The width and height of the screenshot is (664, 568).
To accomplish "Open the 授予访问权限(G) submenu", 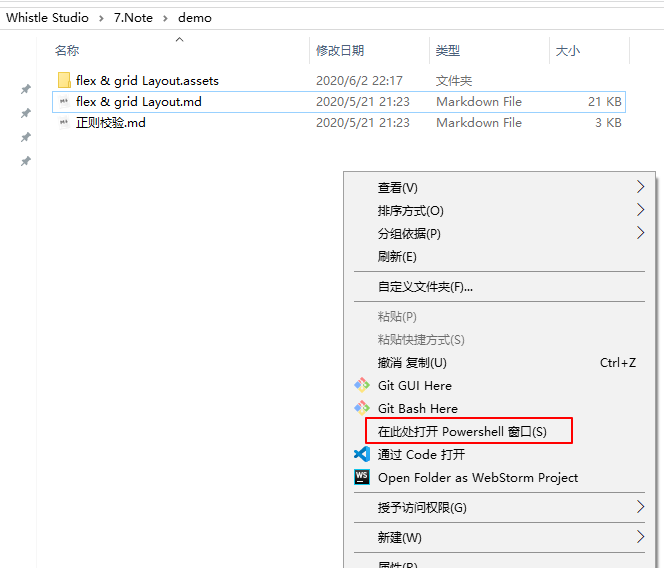I will click(x=500, y=507).
